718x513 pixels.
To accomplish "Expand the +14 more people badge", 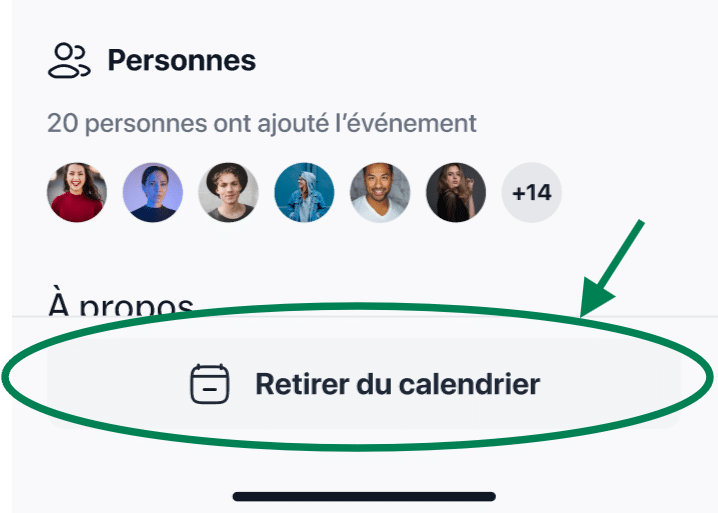I will (x=531, y=192).
